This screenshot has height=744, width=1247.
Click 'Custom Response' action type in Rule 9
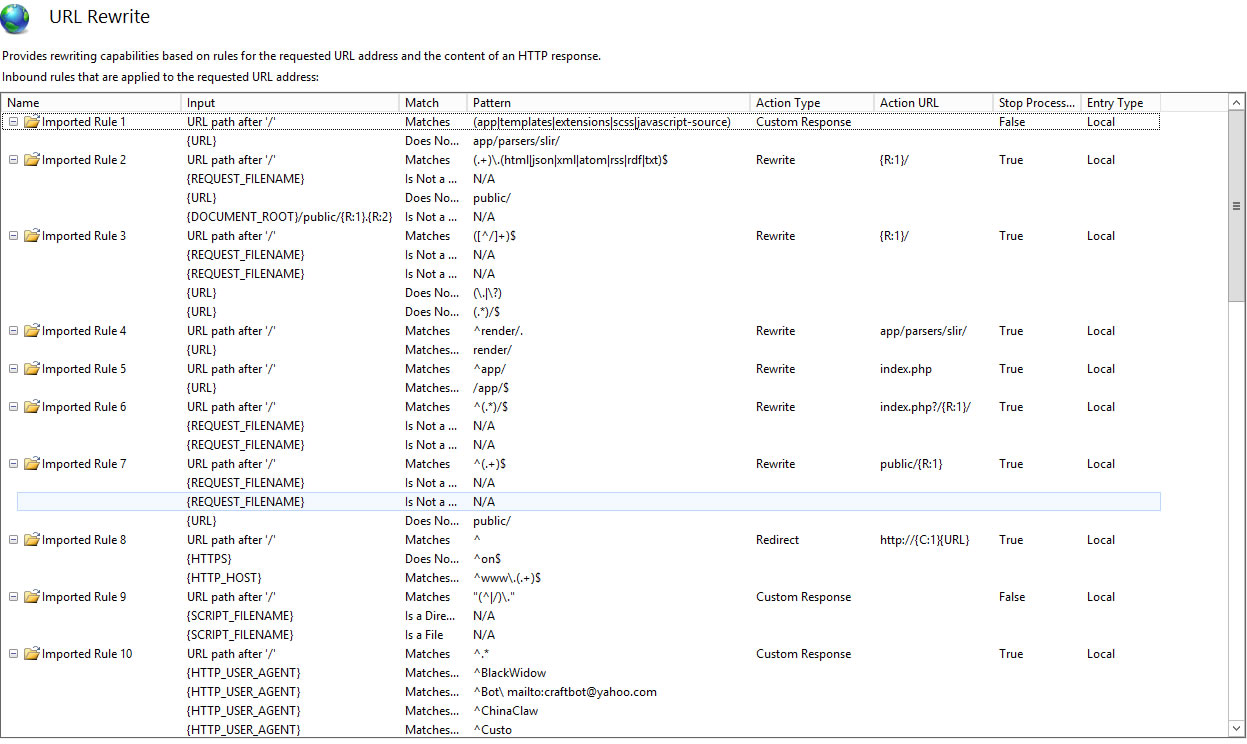coord(803,597)
